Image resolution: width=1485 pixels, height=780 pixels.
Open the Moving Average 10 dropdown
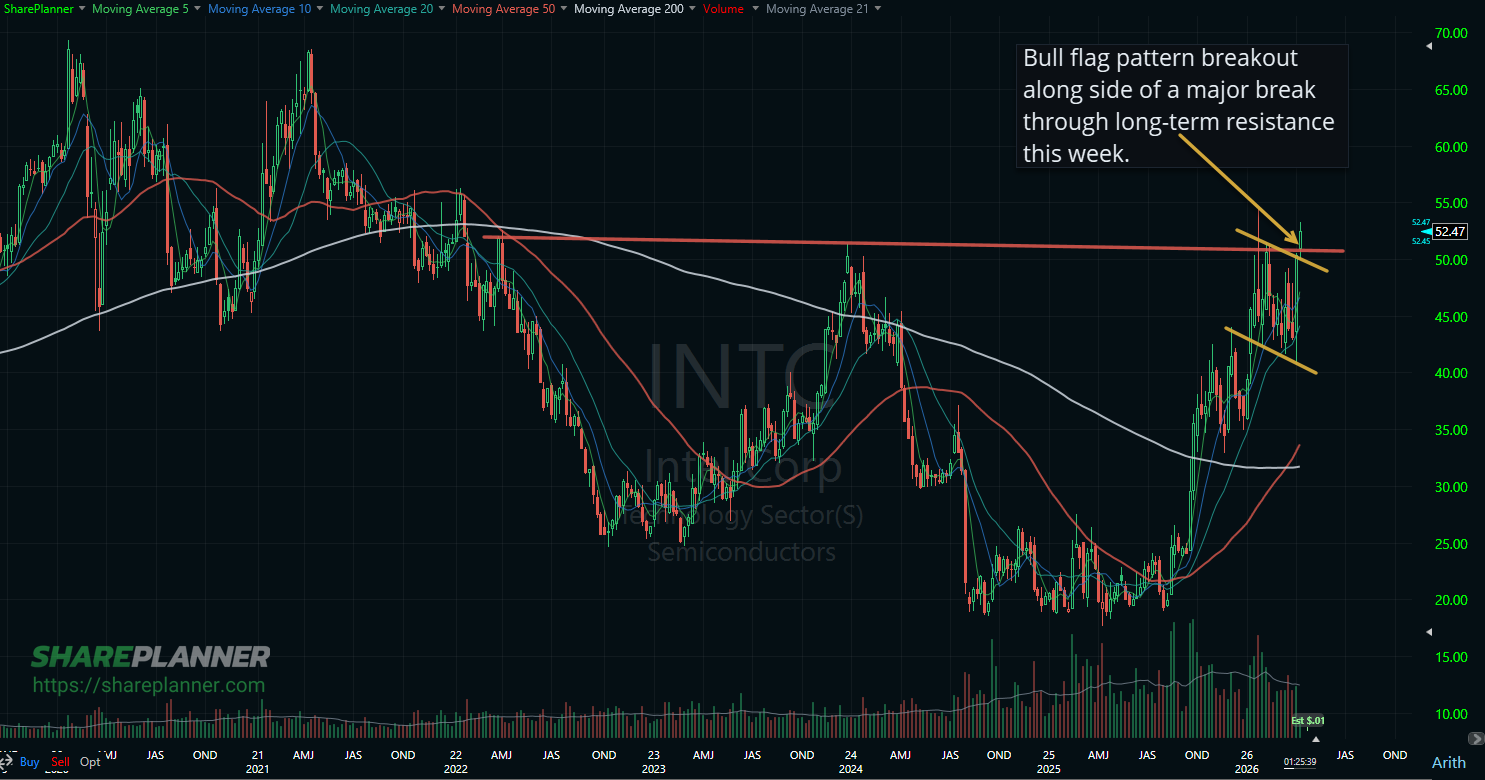pyautogui.click(x=258, y=8)
